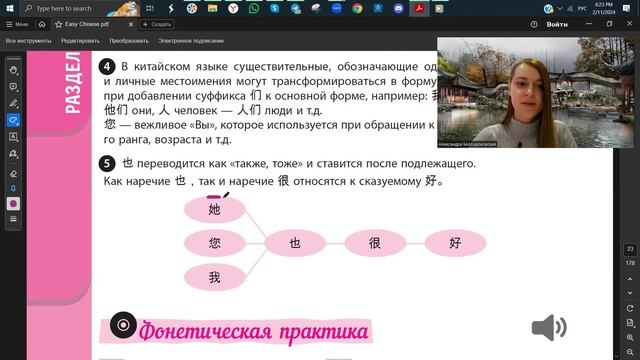Open page display options icon
This screenshot has width=640, height=360.
(x=630, y=323)
